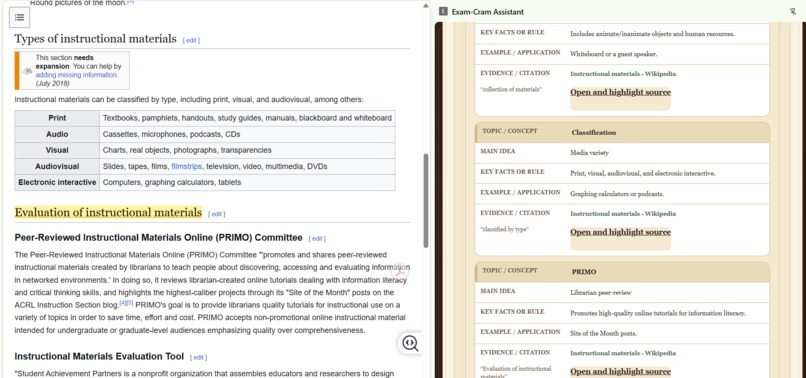Edit the Evaluation of instructional materials section
806x378 pixels.
[x=216, y=214]
